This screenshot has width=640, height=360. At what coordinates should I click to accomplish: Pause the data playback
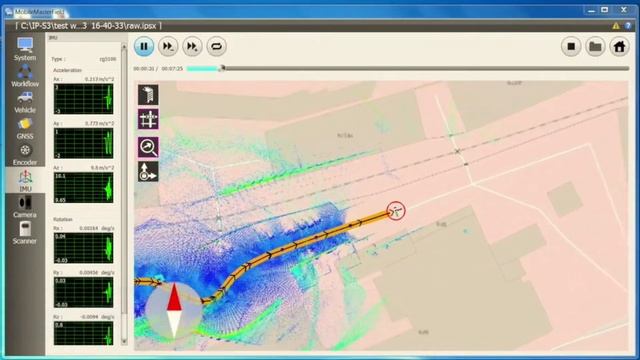pos(144,46)
